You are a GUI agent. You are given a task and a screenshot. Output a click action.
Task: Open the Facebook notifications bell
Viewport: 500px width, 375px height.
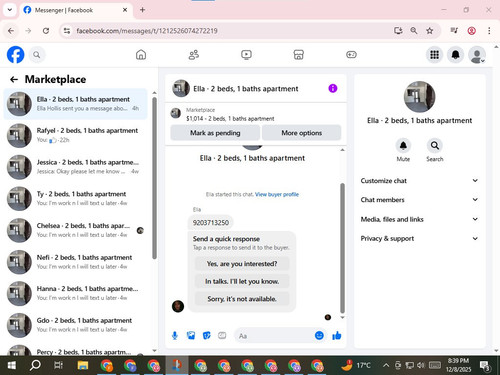coord(456,55)
